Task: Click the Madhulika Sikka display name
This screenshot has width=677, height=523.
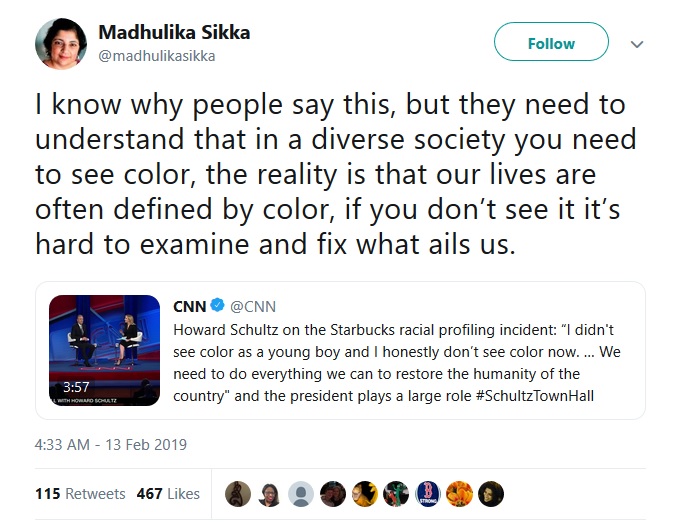Action: pyautogui.click(x=174, y=32)
